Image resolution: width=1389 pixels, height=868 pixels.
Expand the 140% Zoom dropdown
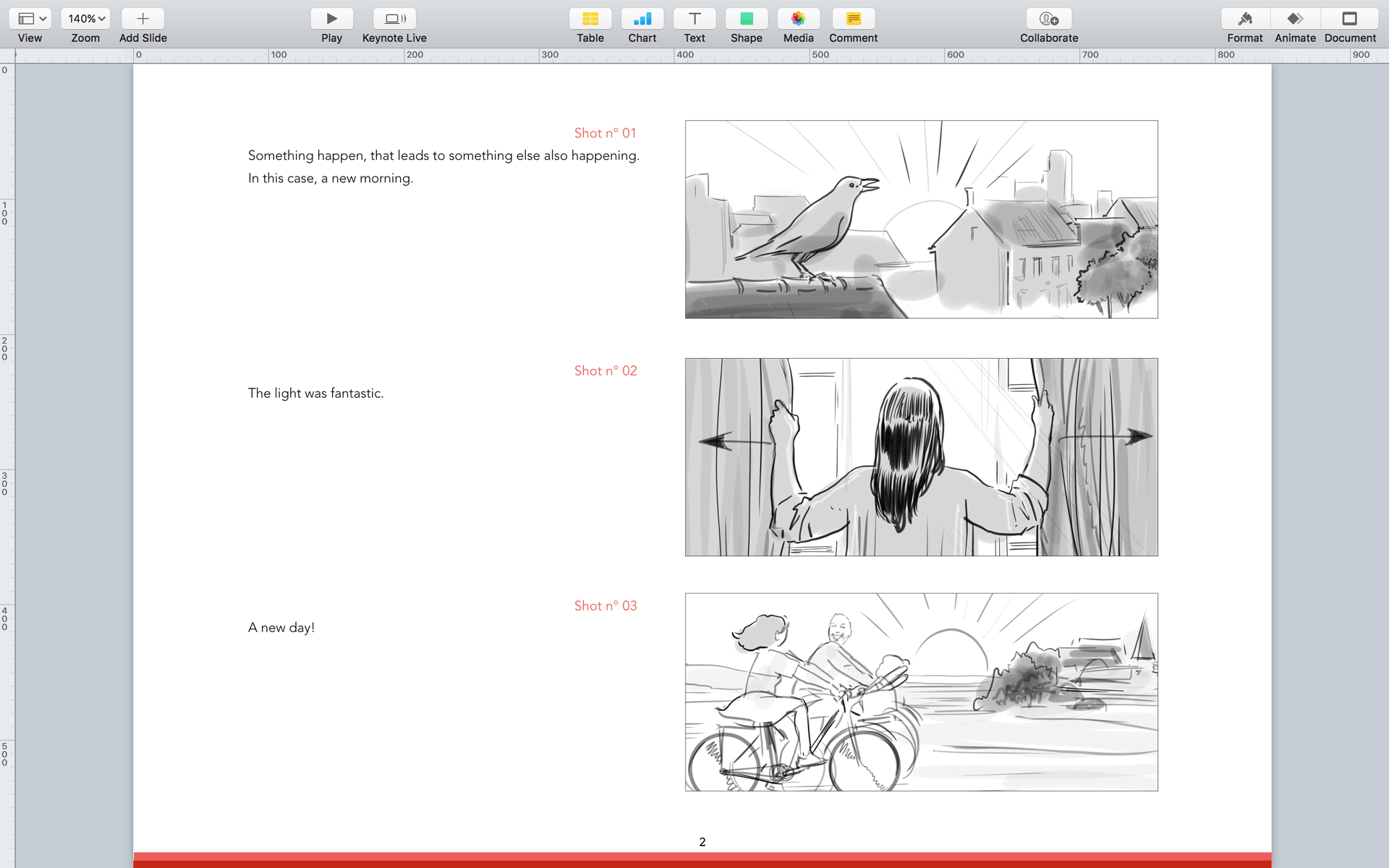point(85,19)
